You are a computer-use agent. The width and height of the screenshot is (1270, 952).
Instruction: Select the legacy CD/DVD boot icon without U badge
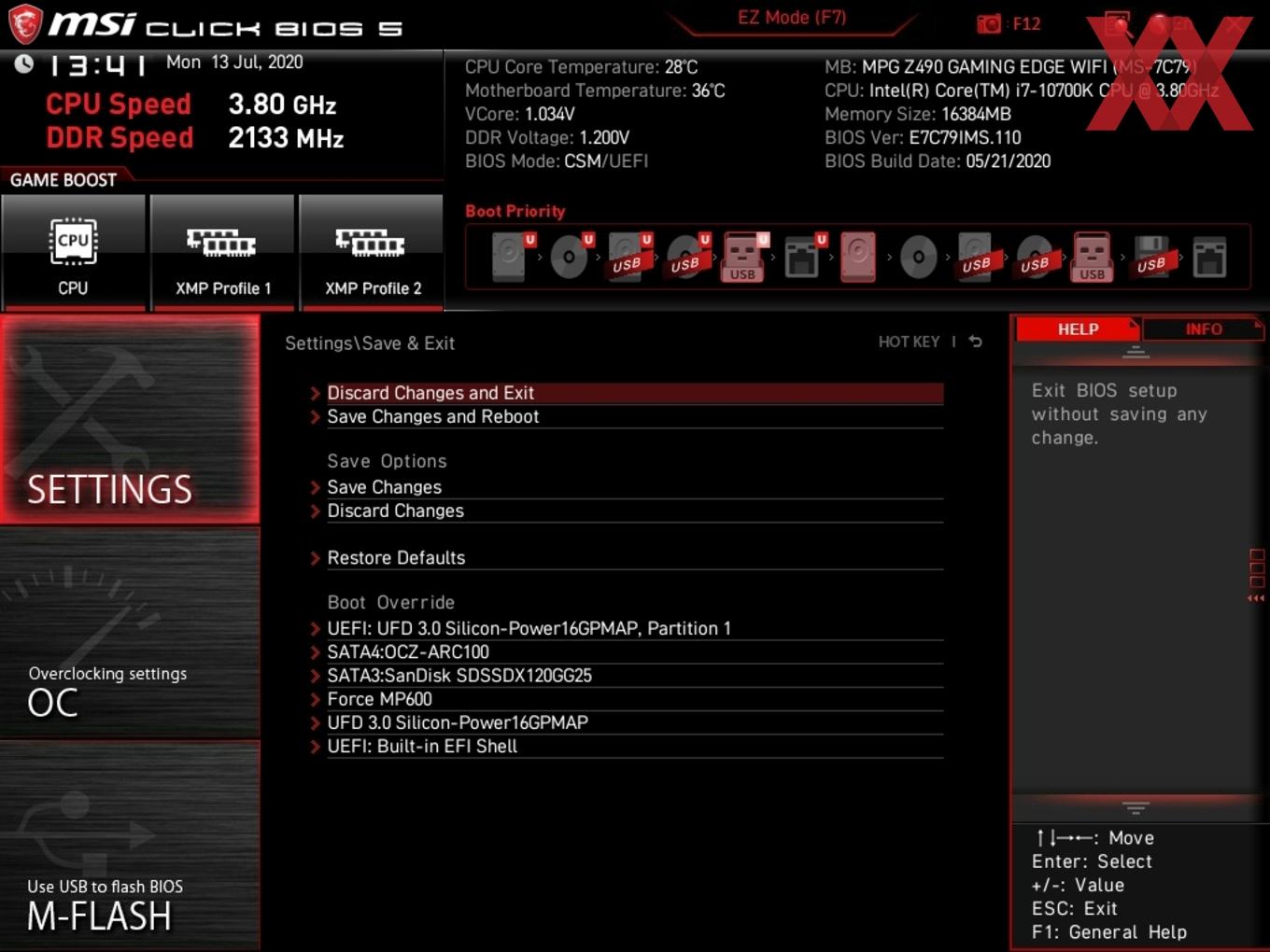918,257
